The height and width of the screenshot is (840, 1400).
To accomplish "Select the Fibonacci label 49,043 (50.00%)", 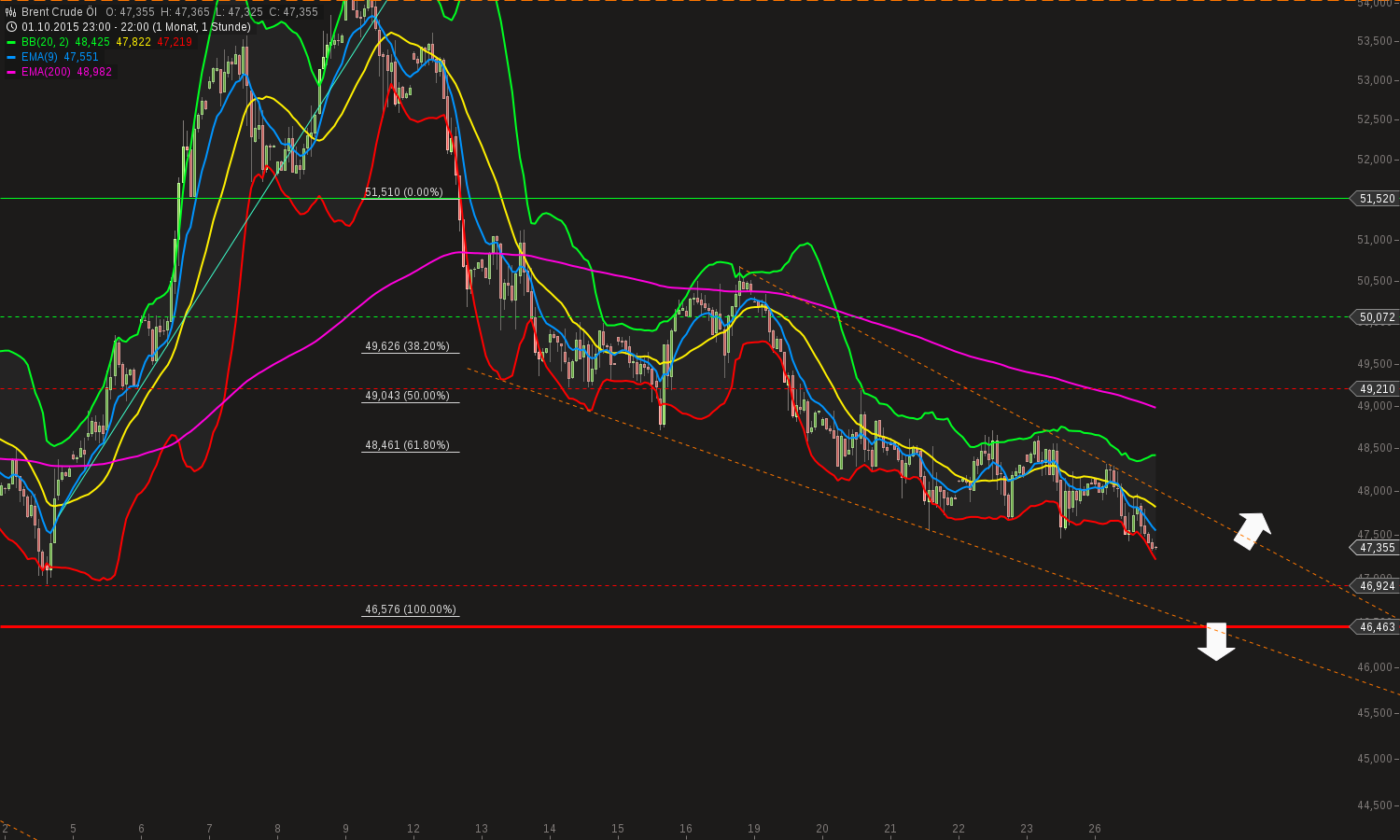I will (x=407, y=396).
